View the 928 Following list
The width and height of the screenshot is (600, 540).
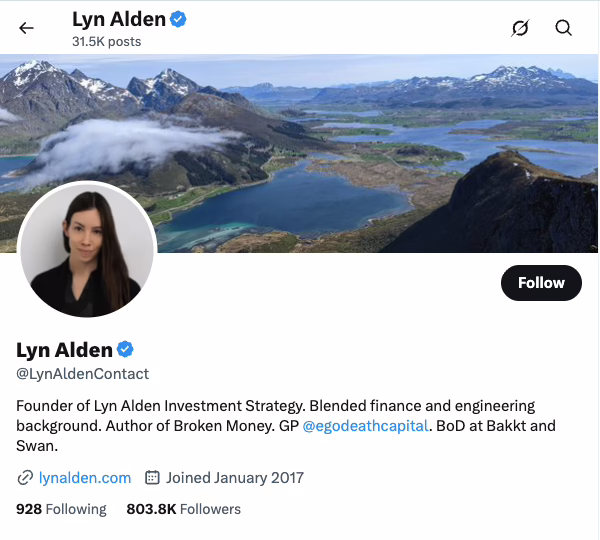coord(61,509)
